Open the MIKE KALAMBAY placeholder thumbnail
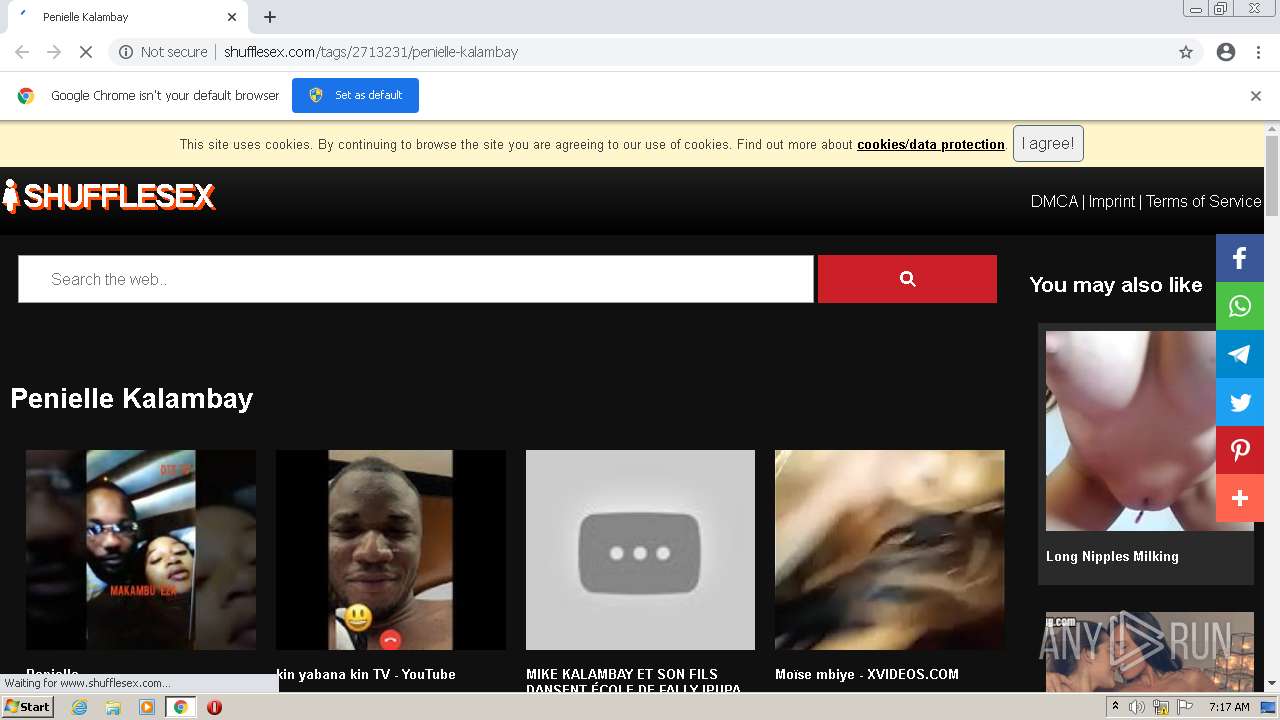The width and height of the screenshot is (1280, 720). pyautogui.click(x=640, y=550)
